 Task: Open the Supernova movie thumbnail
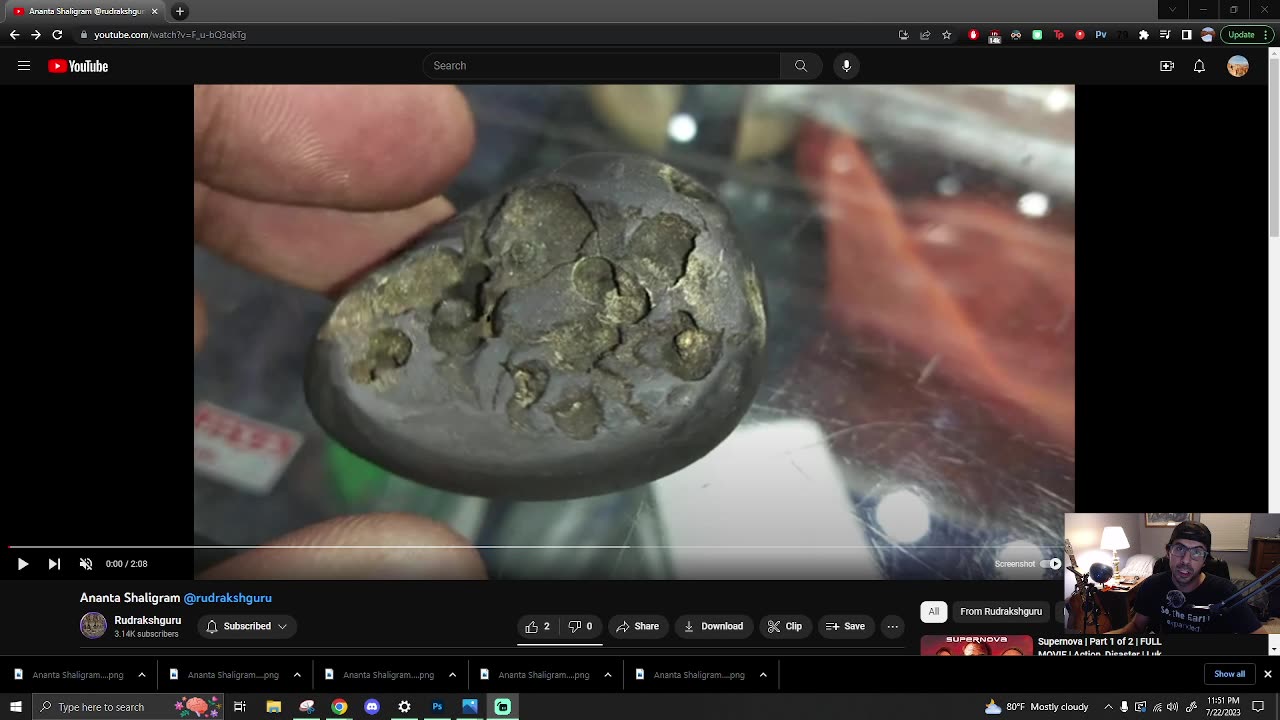pyautogui.click(x=976, y=645)
